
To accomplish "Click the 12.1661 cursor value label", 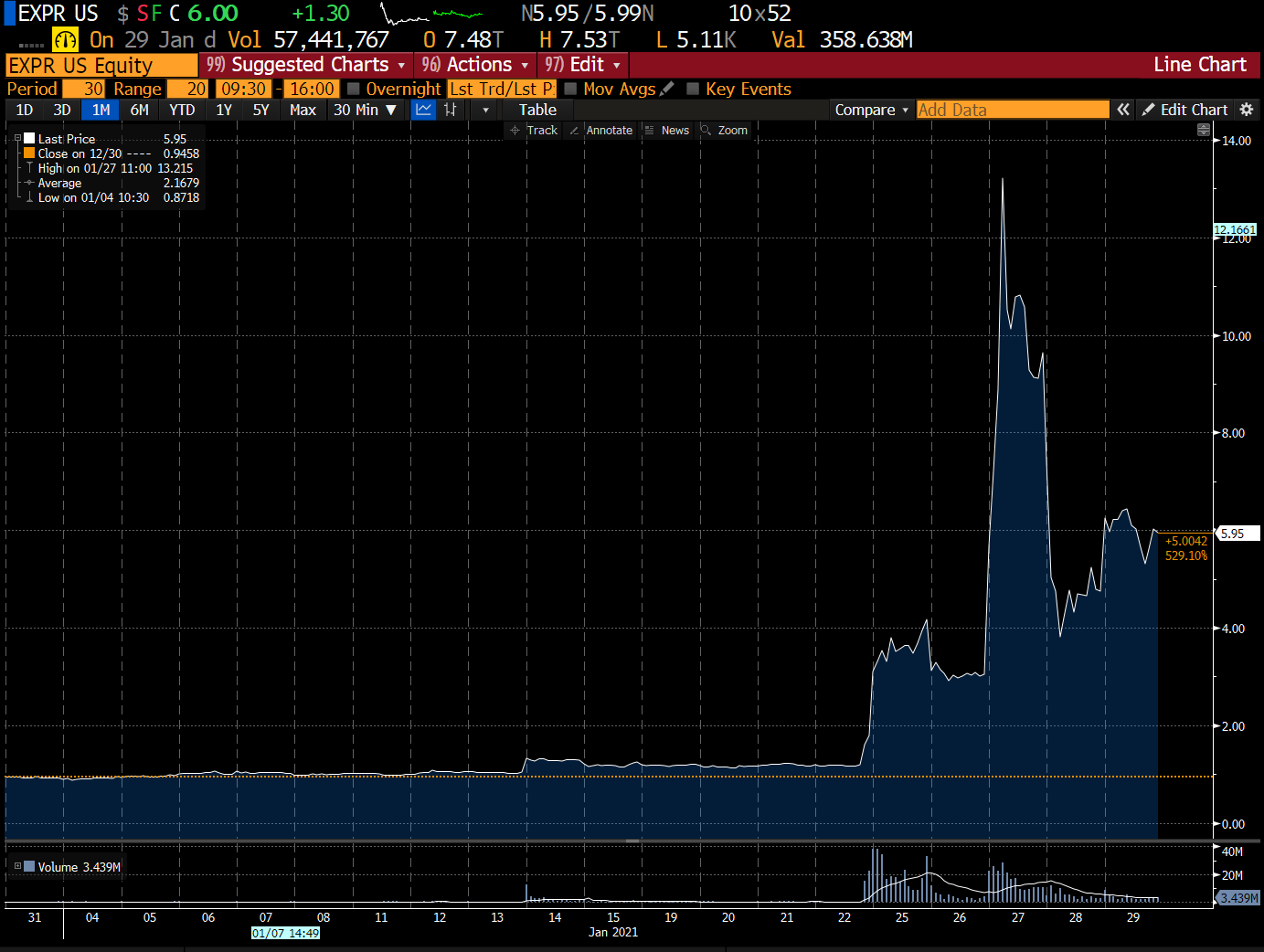I will pyautogui.click(x=1235, y=229).
